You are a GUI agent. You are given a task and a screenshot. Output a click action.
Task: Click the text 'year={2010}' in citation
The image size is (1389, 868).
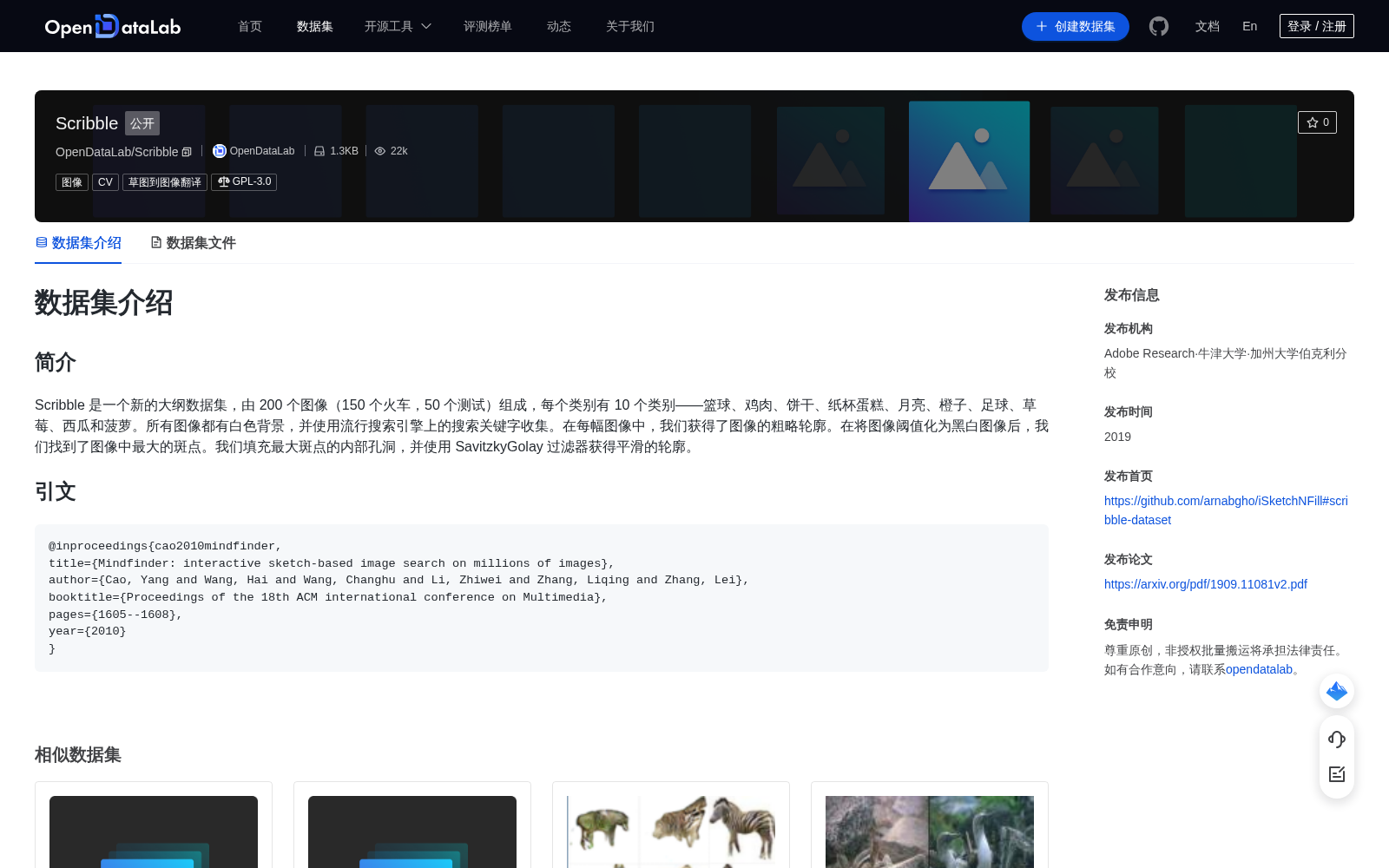point(88,631)
